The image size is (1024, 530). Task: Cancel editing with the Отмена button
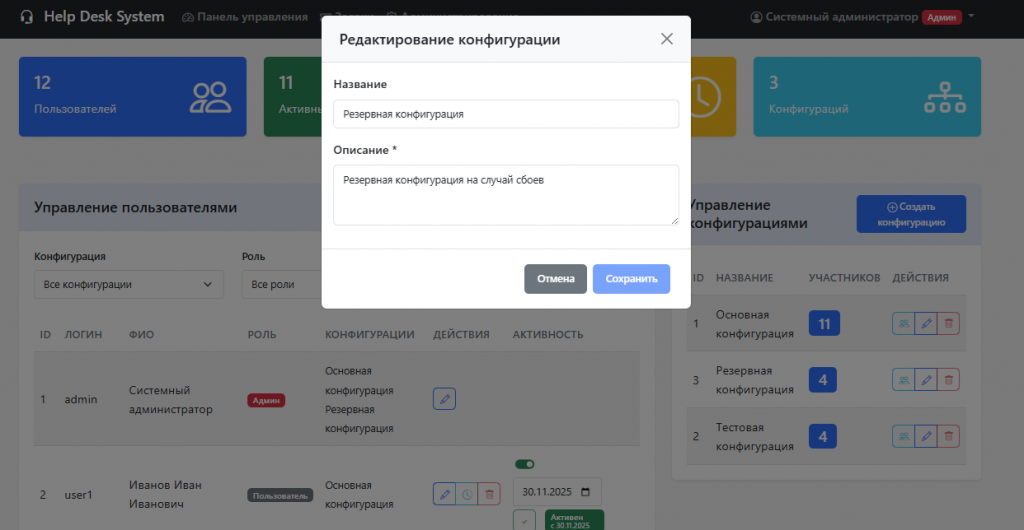(x=556, y=279)
